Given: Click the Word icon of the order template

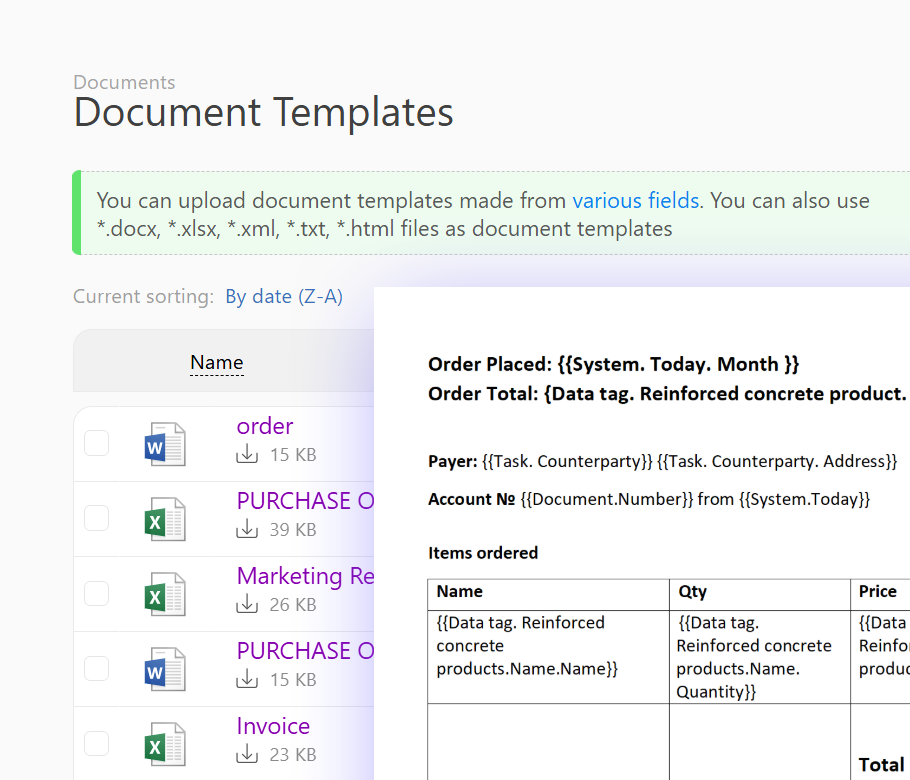Looking at the screenshot, I should pos(165,444).
